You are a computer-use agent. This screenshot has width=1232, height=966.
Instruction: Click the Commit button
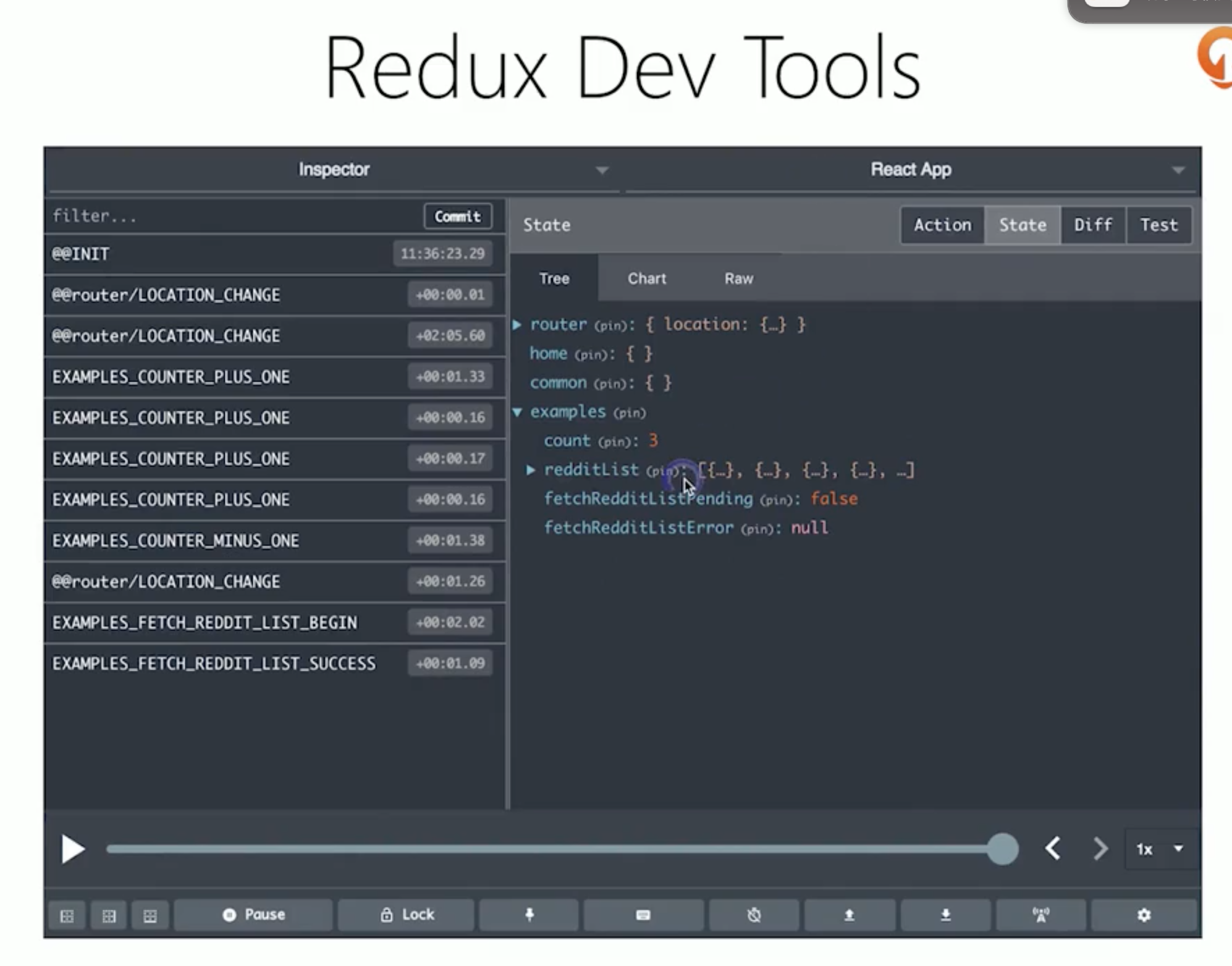tap(457, 217)
